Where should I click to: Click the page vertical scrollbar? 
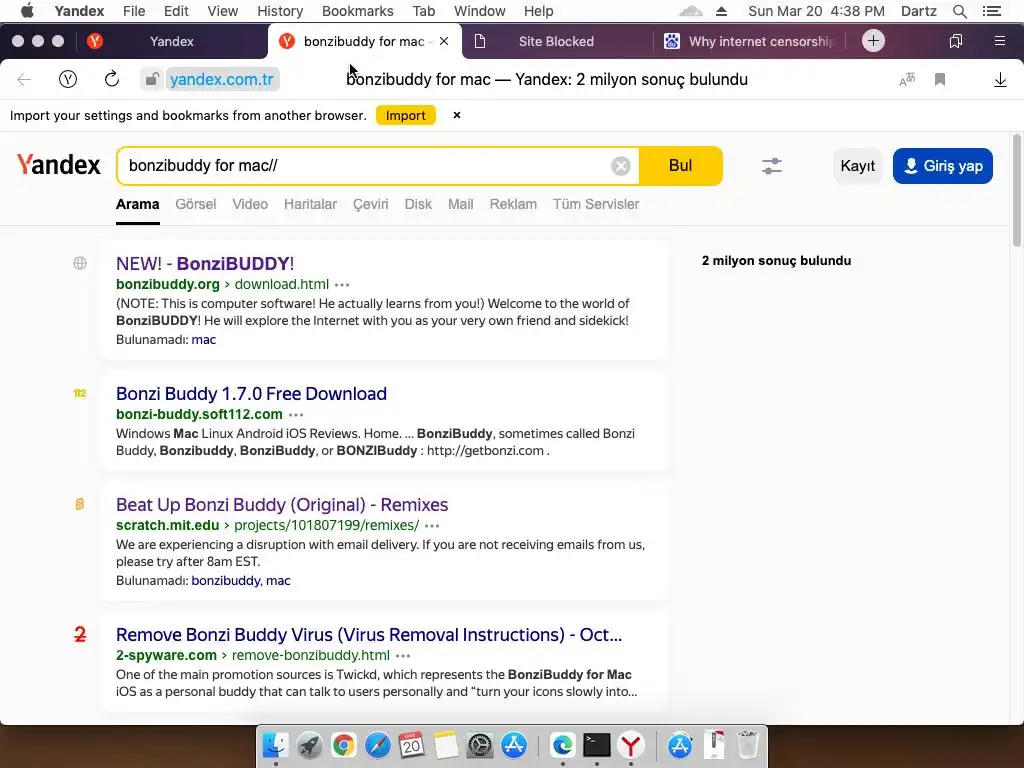click(1016, 191)
